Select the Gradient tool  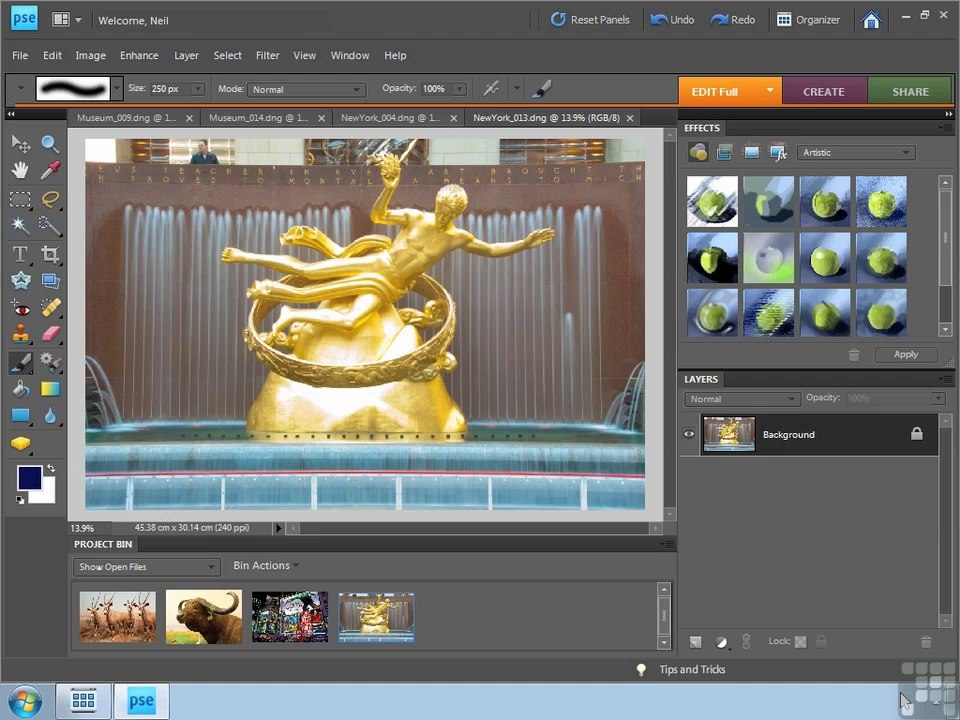[50, 389]
